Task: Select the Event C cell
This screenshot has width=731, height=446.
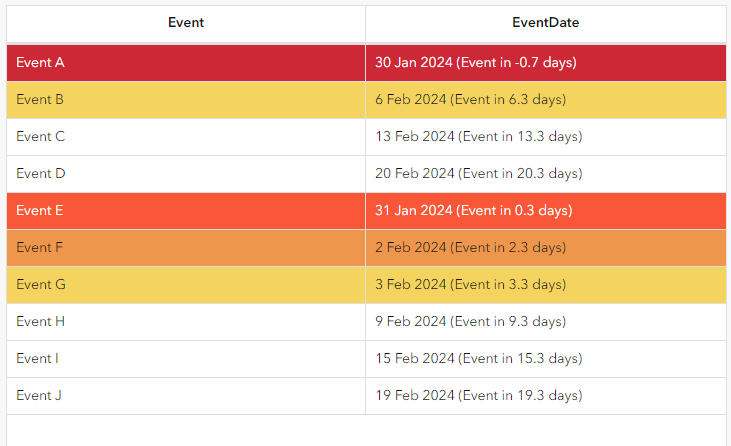Action: (x=41, y=137)
